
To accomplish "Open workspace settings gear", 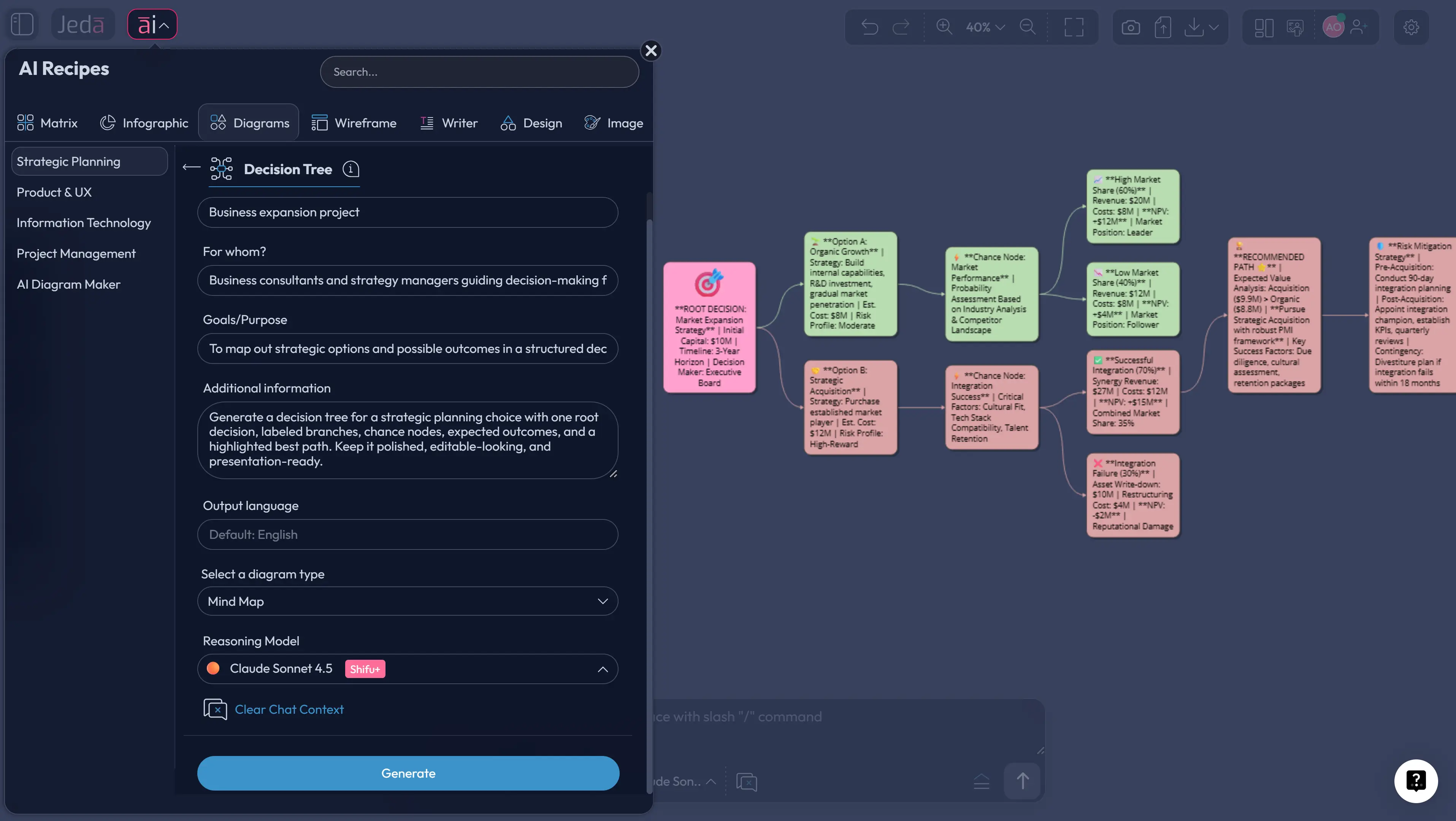I will pos(1412,27).
